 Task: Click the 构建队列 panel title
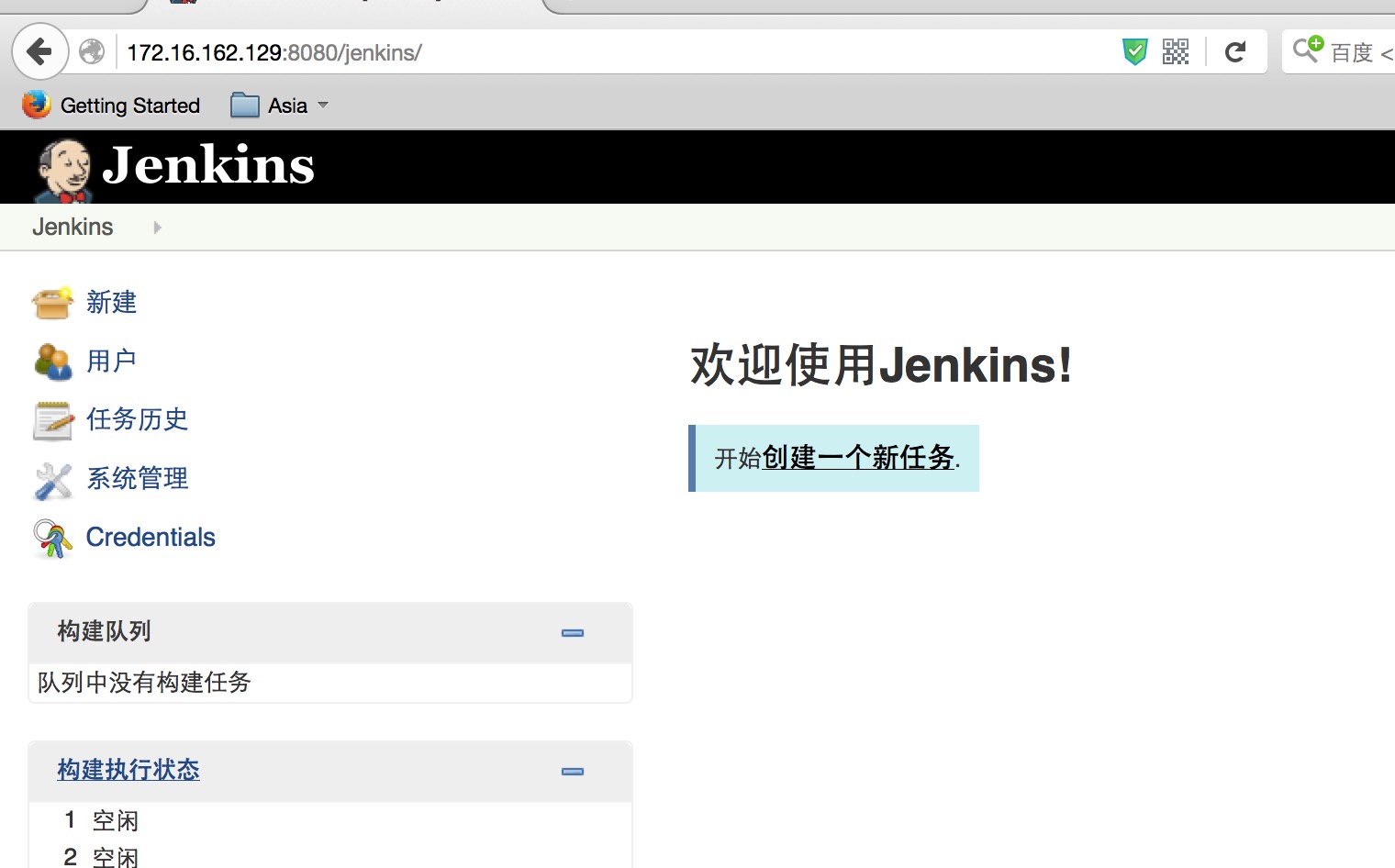pos(104,631)
